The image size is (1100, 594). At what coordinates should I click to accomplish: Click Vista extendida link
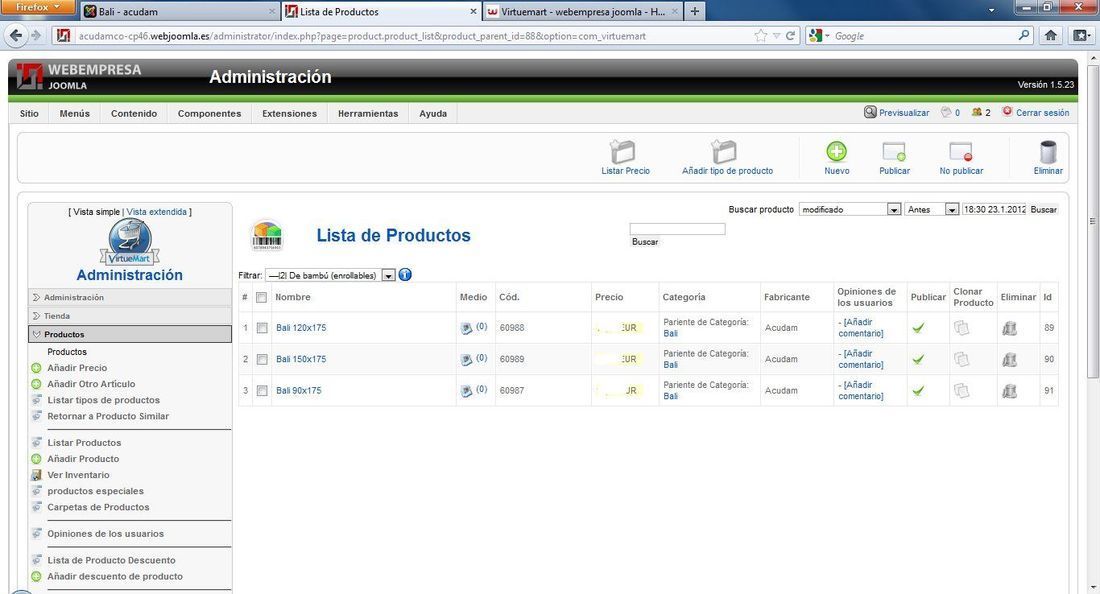(x=156, y=212)
